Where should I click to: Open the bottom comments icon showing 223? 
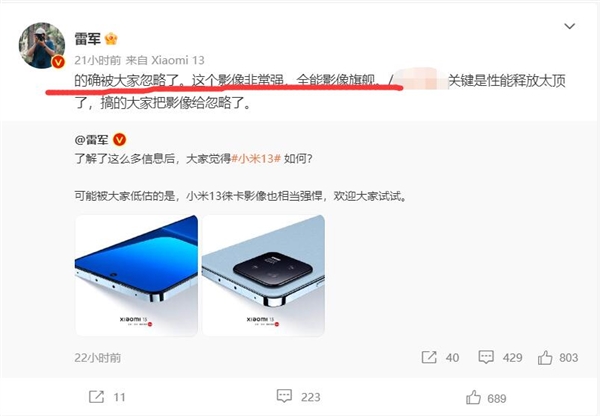[284, 396]
